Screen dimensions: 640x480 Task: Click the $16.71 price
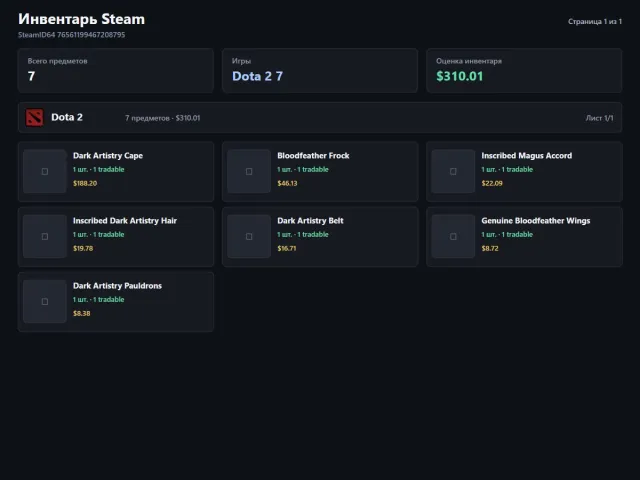(x=287, y=248)
